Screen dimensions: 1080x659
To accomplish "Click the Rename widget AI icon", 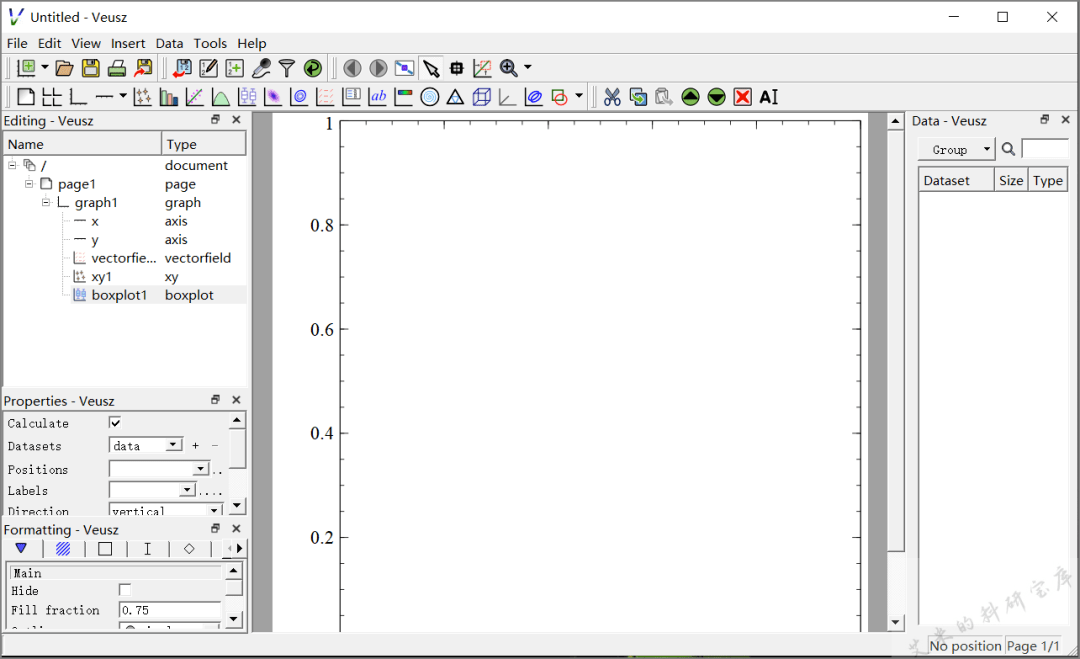I will tap(769, 97).
